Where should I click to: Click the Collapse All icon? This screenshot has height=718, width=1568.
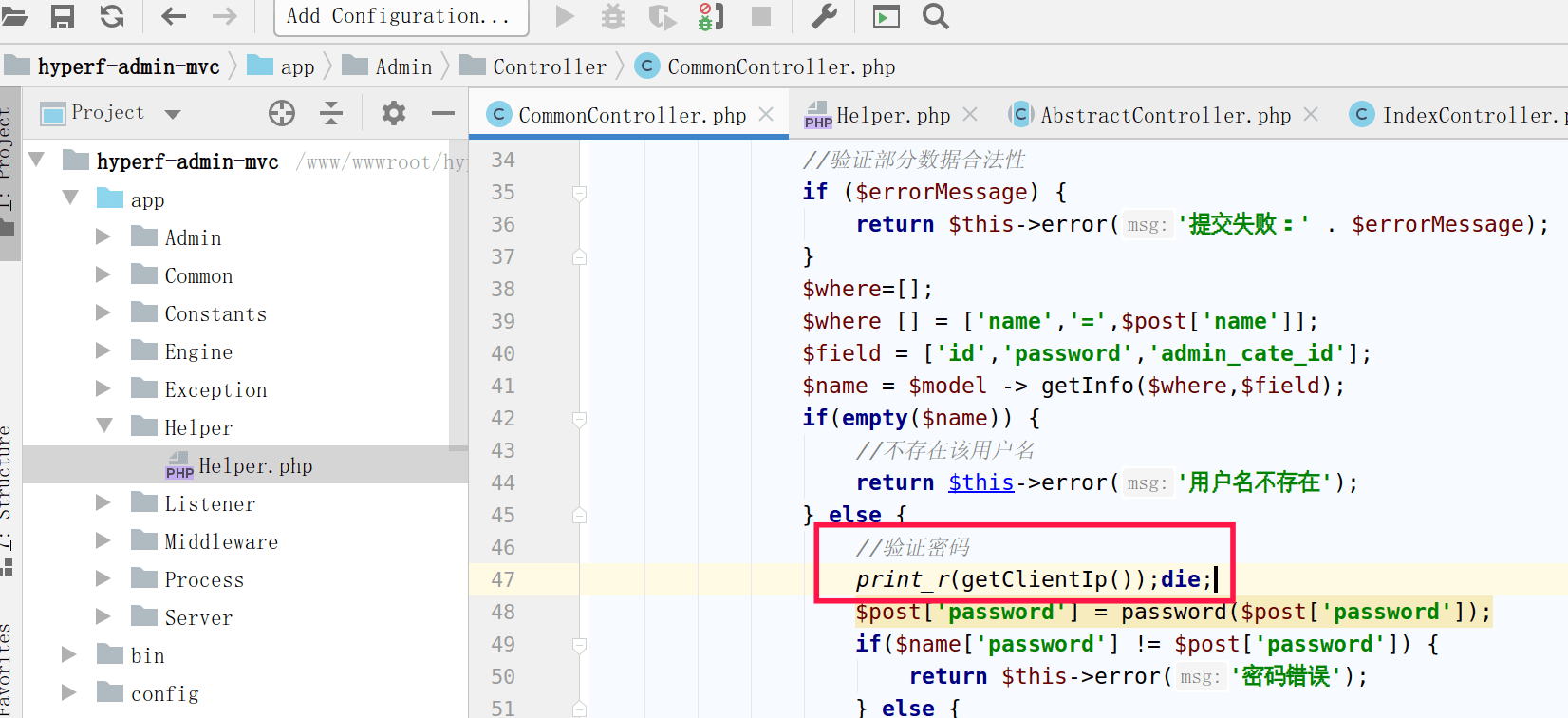coord(331,113)
